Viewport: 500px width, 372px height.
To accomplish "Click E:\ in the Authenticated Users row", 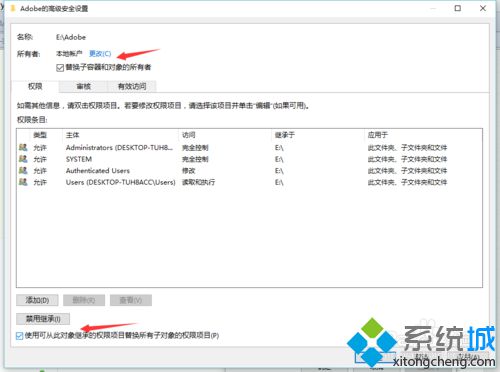I will pos(279,171).
